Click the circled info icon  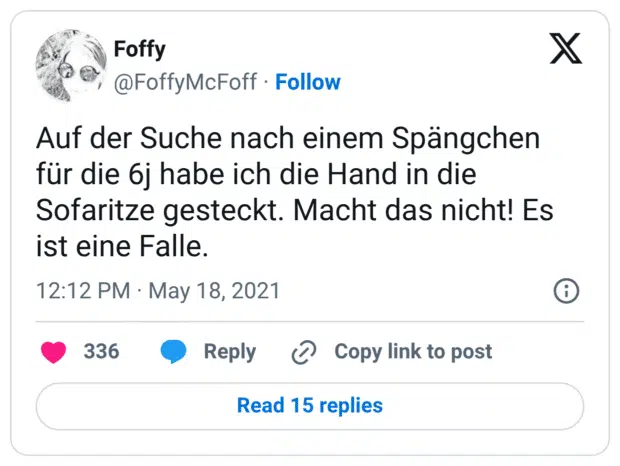[566, 292]
